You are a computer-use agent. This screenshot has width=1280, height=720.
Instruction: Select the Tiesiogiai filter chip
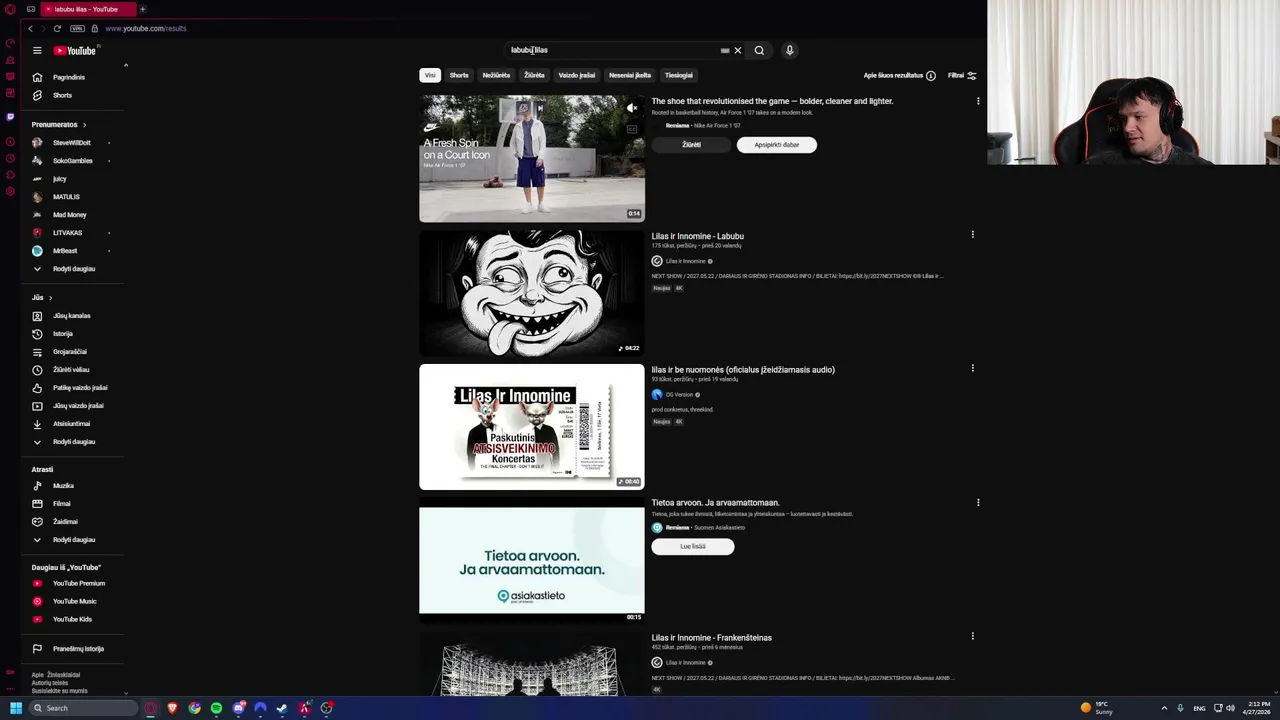(x=679, y=75)
